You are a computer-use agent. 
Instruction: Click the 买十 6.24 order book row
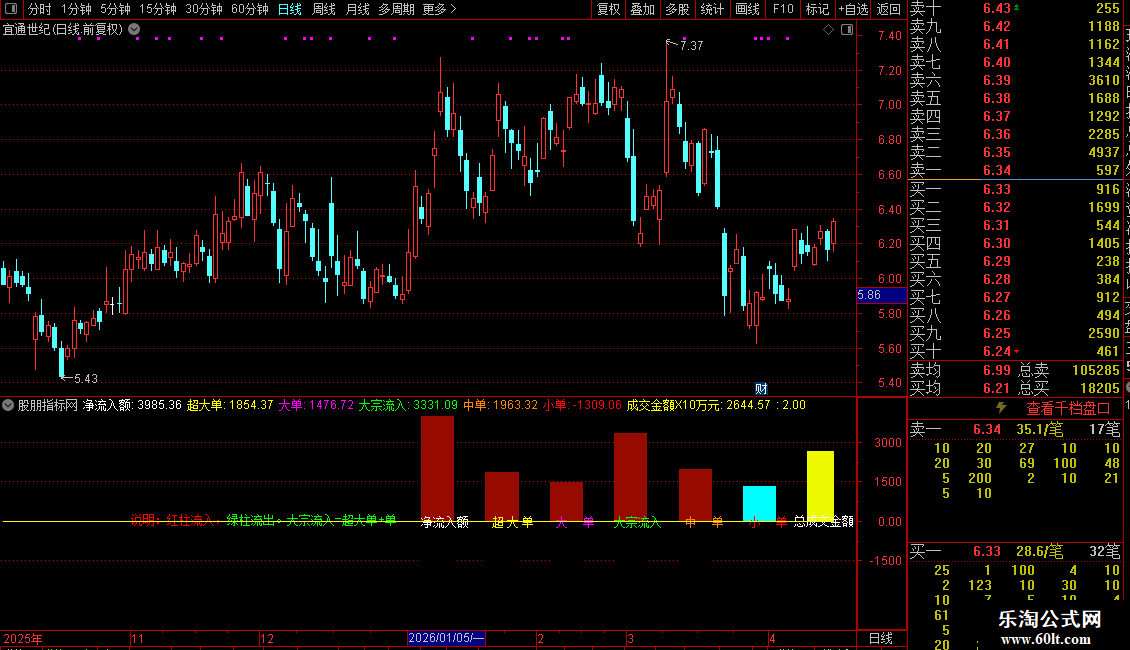[1015, 351]
